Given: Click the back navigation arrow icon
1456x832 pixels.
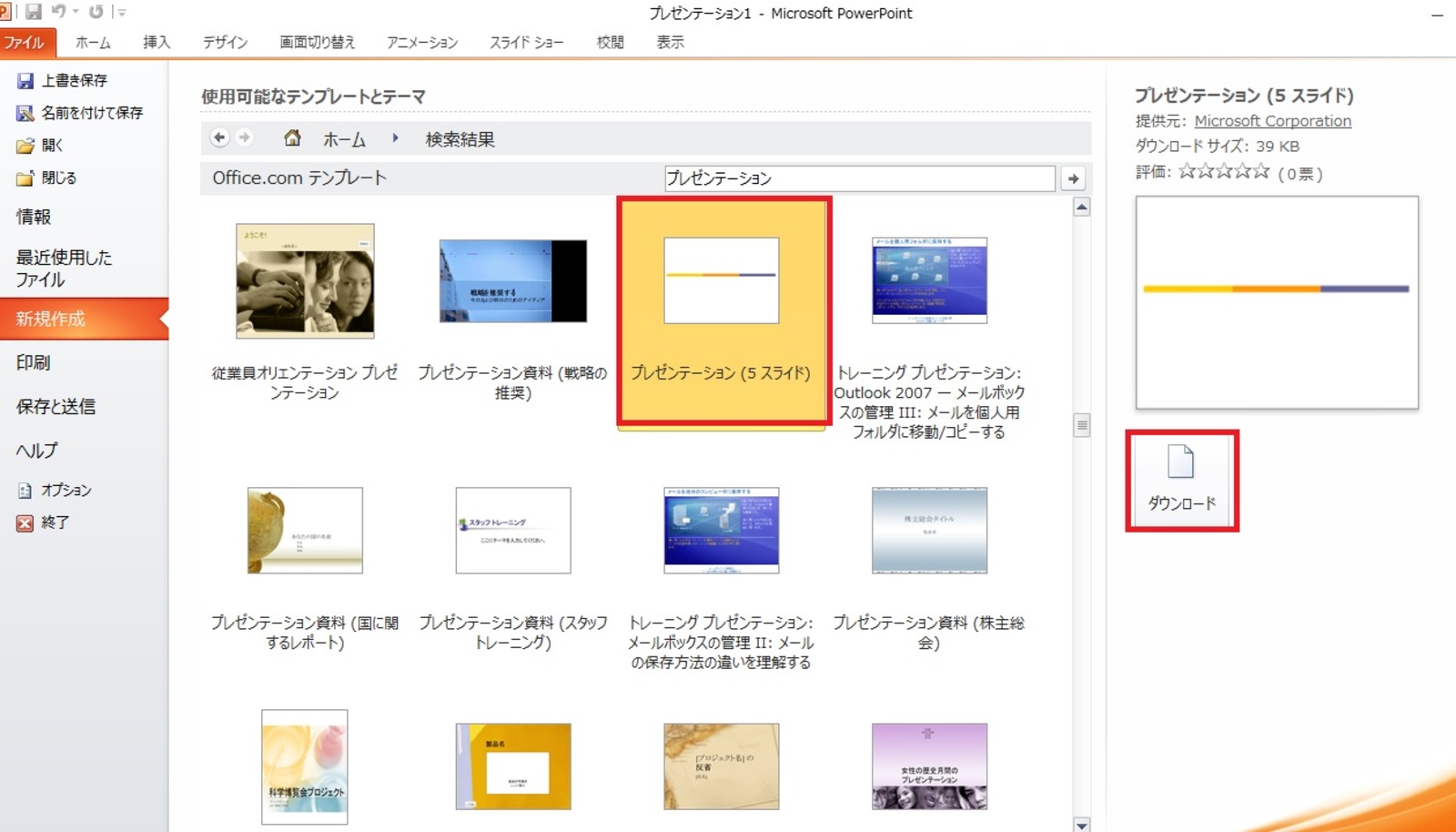Looking at the screenshot, I should pyautogui.click(x=219, y=137).
